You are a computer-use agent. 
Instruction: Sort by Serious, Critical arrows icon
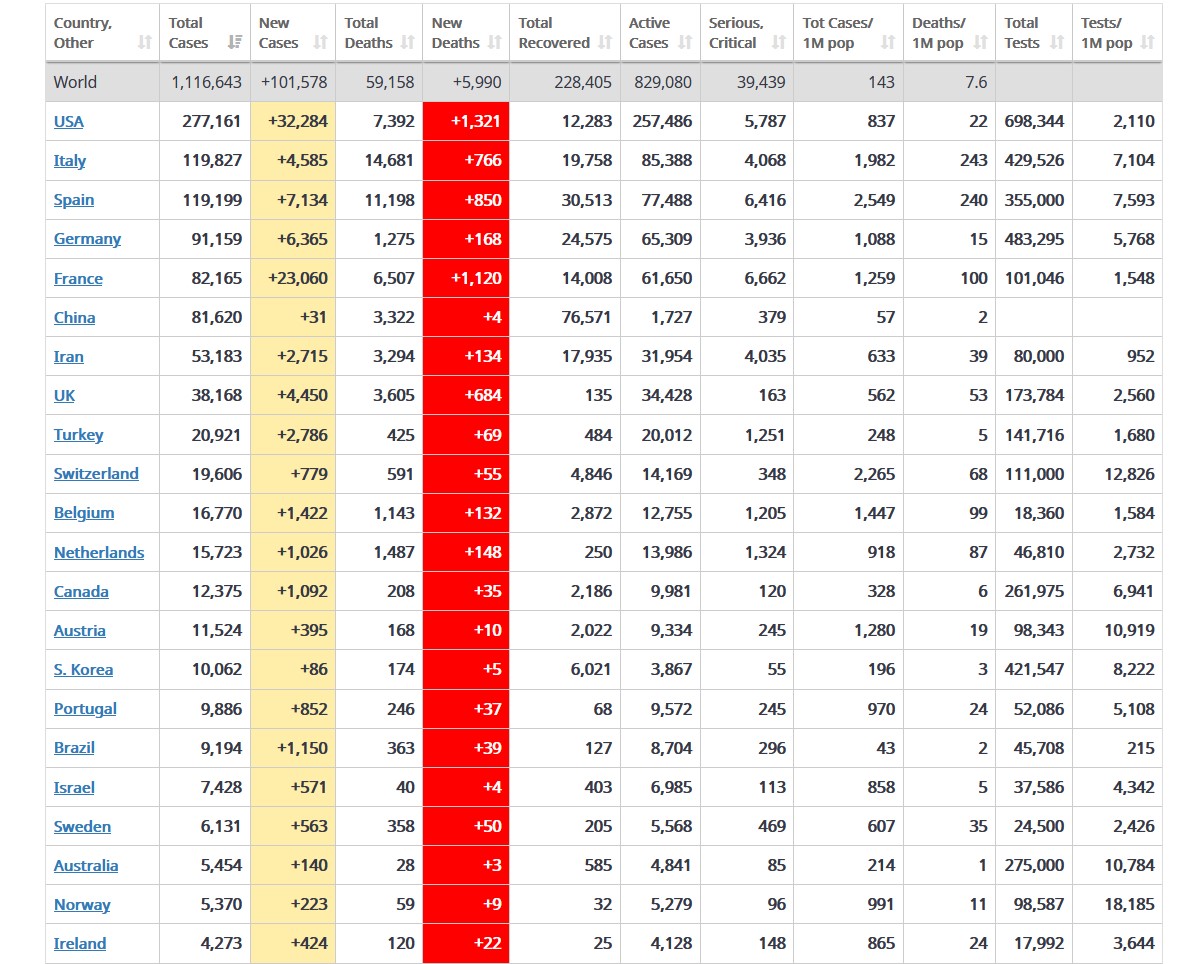click(779, 43)
